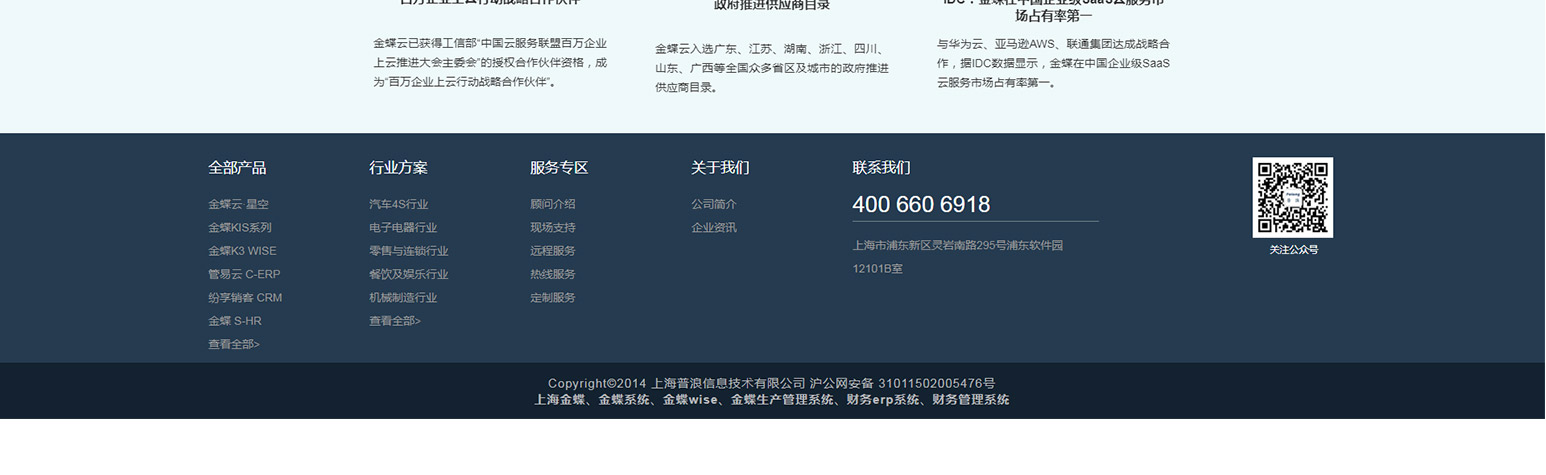Click the 全部产品 footer heading
The height and width of the screenshot is (475, 1546).
237,167
